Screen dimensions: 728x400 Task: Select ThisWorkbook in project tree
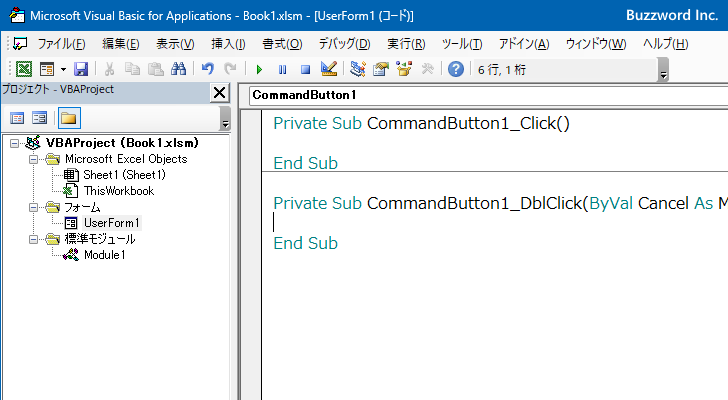(119, 191)
